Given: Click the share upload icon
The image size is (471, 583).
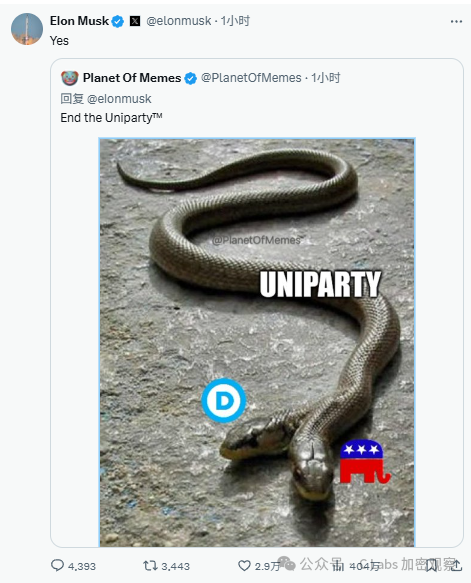Looking at the screenshot, I should click(x=457, y=565).
